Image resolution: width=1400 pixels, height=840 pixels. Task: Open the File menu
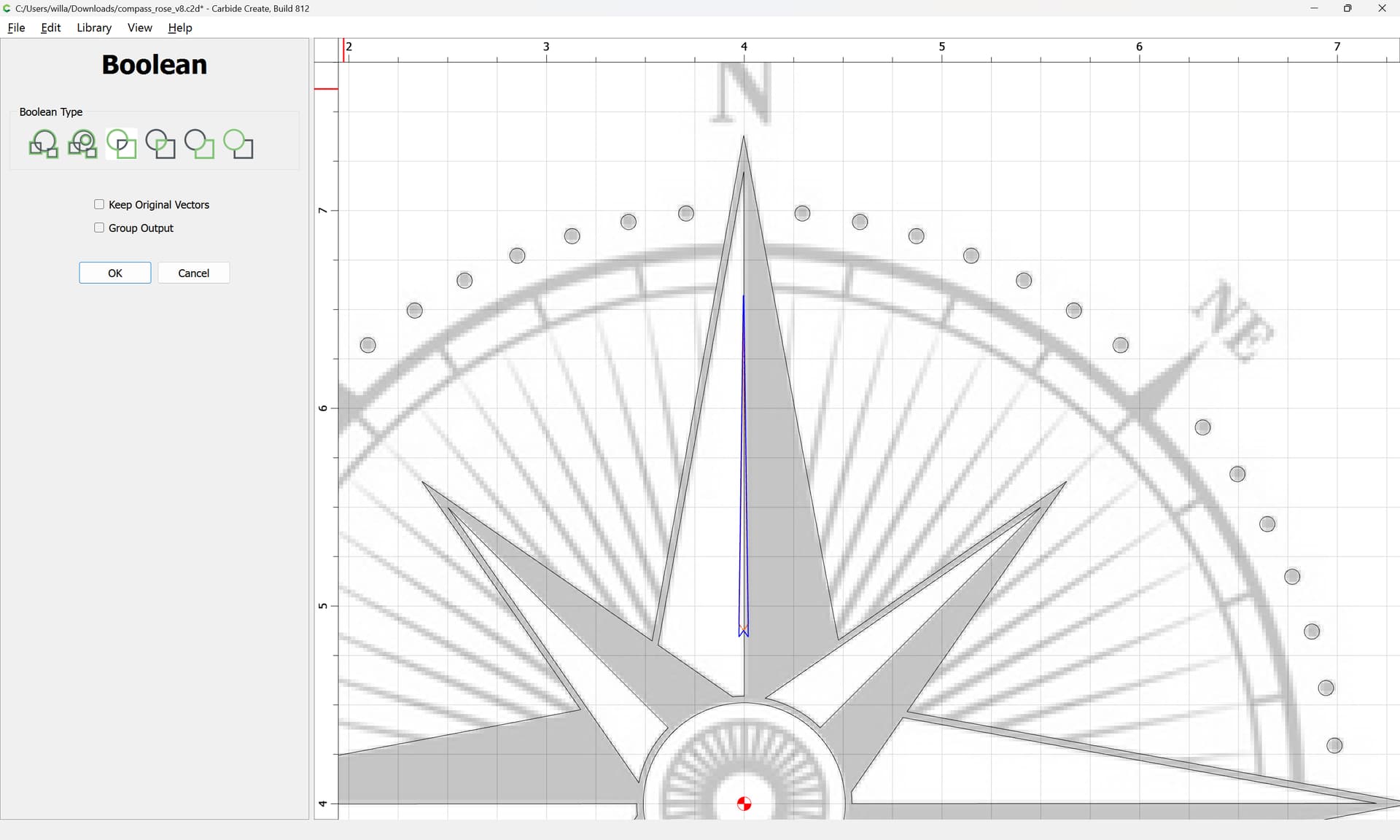(16, 28)
